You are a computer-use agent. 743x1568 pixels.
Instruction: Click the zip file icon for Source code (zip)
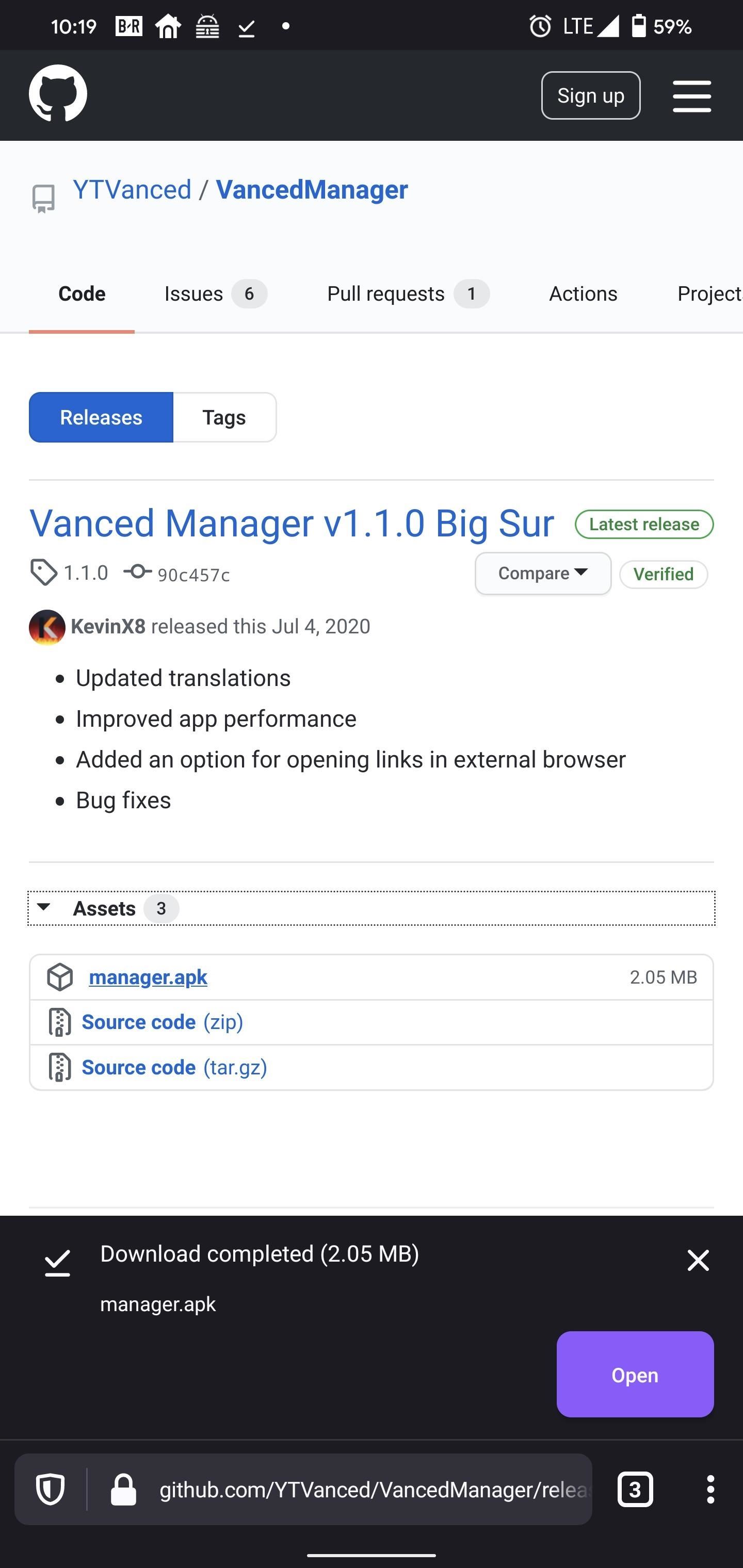[60, 1022]
